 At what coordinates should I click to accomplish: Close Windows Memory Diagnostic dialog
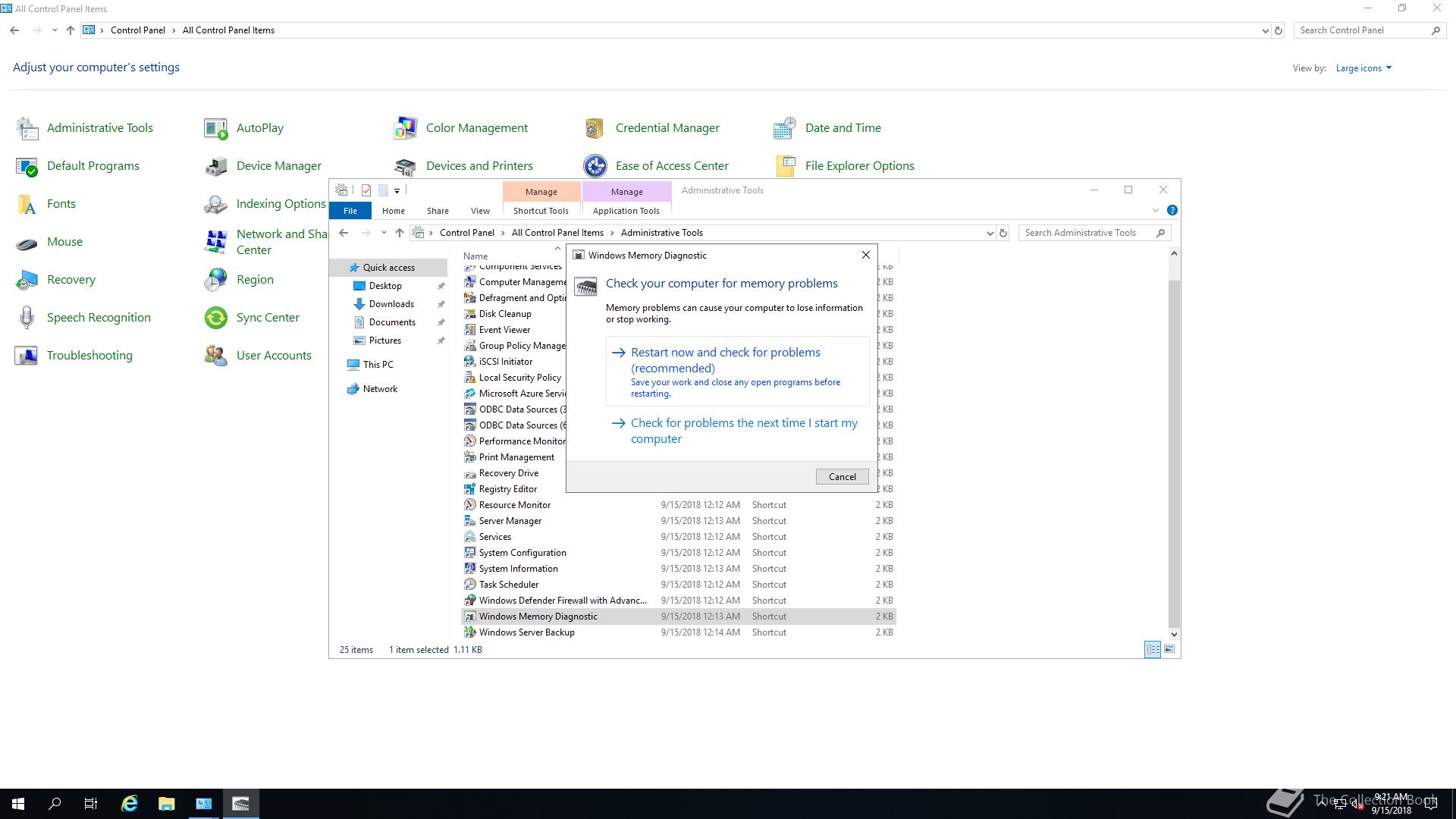[865, 256]
